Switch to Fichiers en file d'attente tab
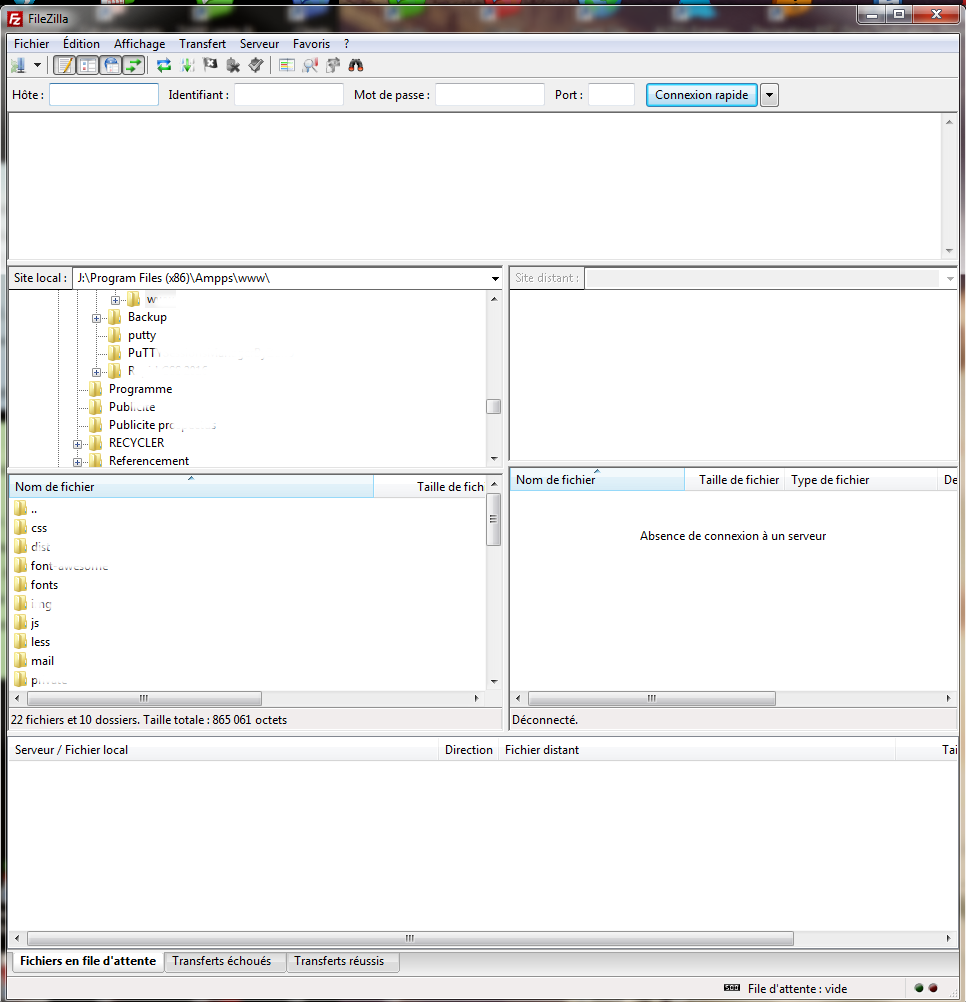The height and width of the screenshot is (1002, 966). [88, 961]
